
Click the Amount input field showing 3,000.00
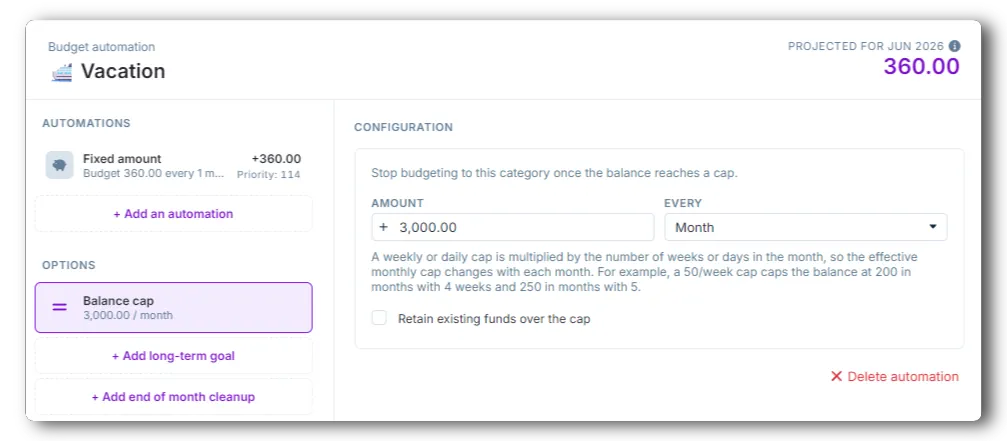512,227
